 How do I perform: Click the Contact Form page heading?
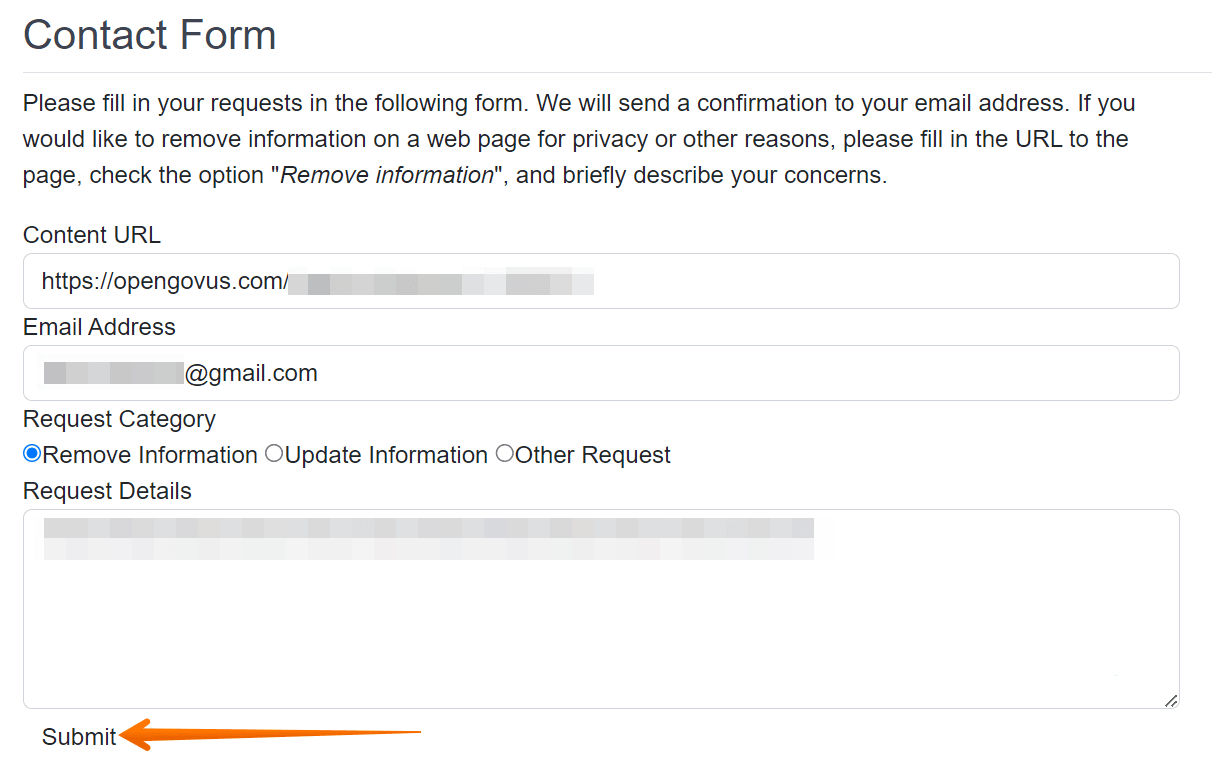coord(149,34)
